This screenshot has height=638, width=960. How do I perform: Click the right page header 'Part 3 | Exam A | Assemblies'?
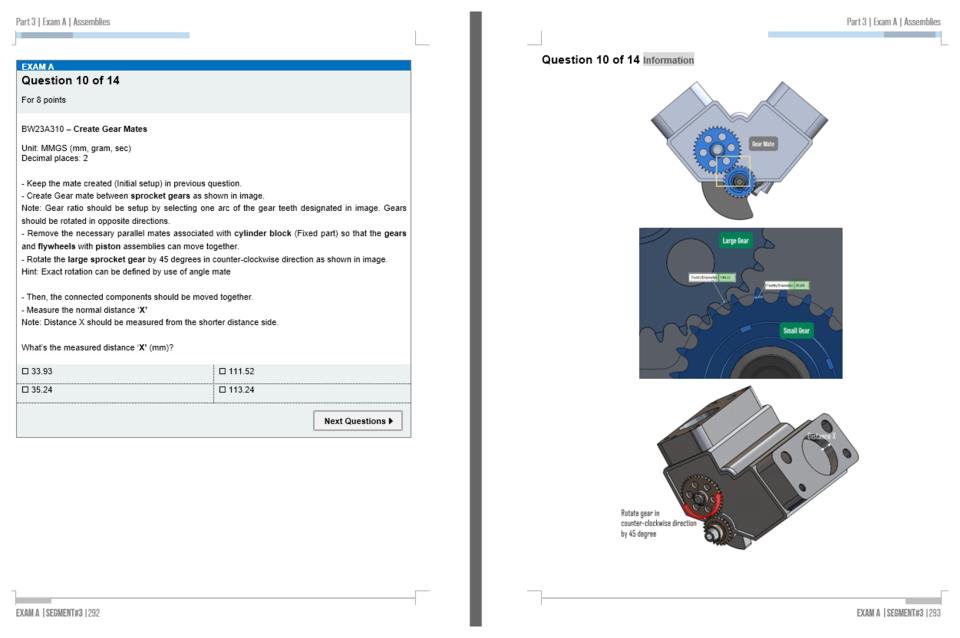[x=893, y=21]
